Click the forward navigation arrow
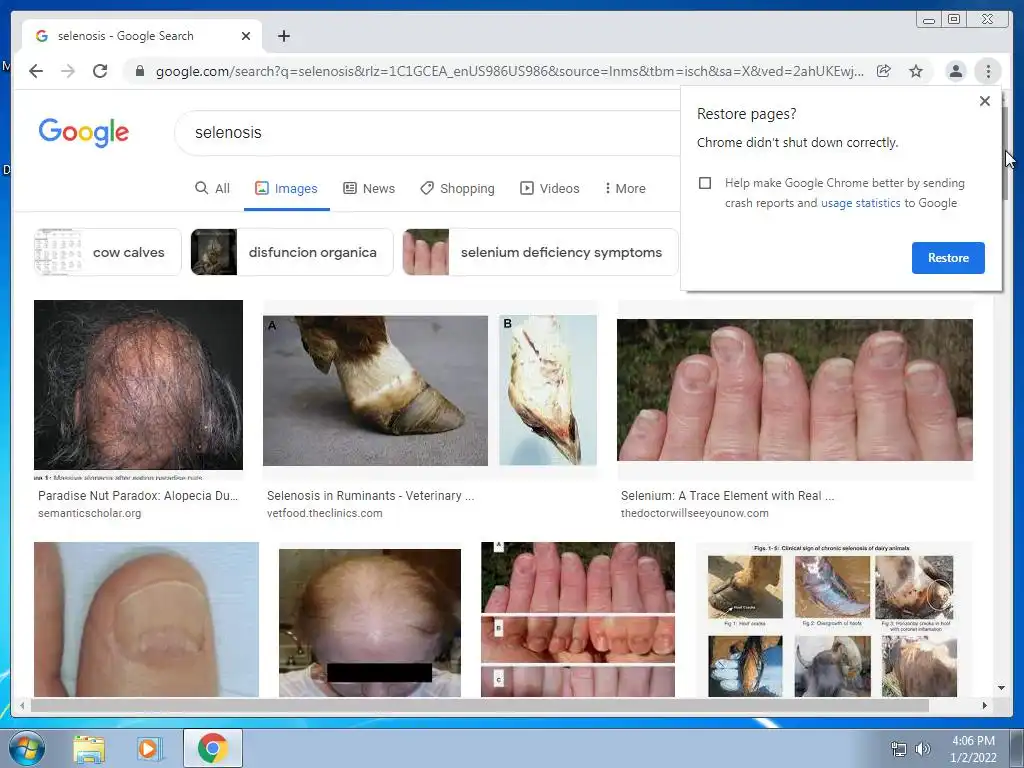Screen dimensions: 1024x768 [68, 71]
